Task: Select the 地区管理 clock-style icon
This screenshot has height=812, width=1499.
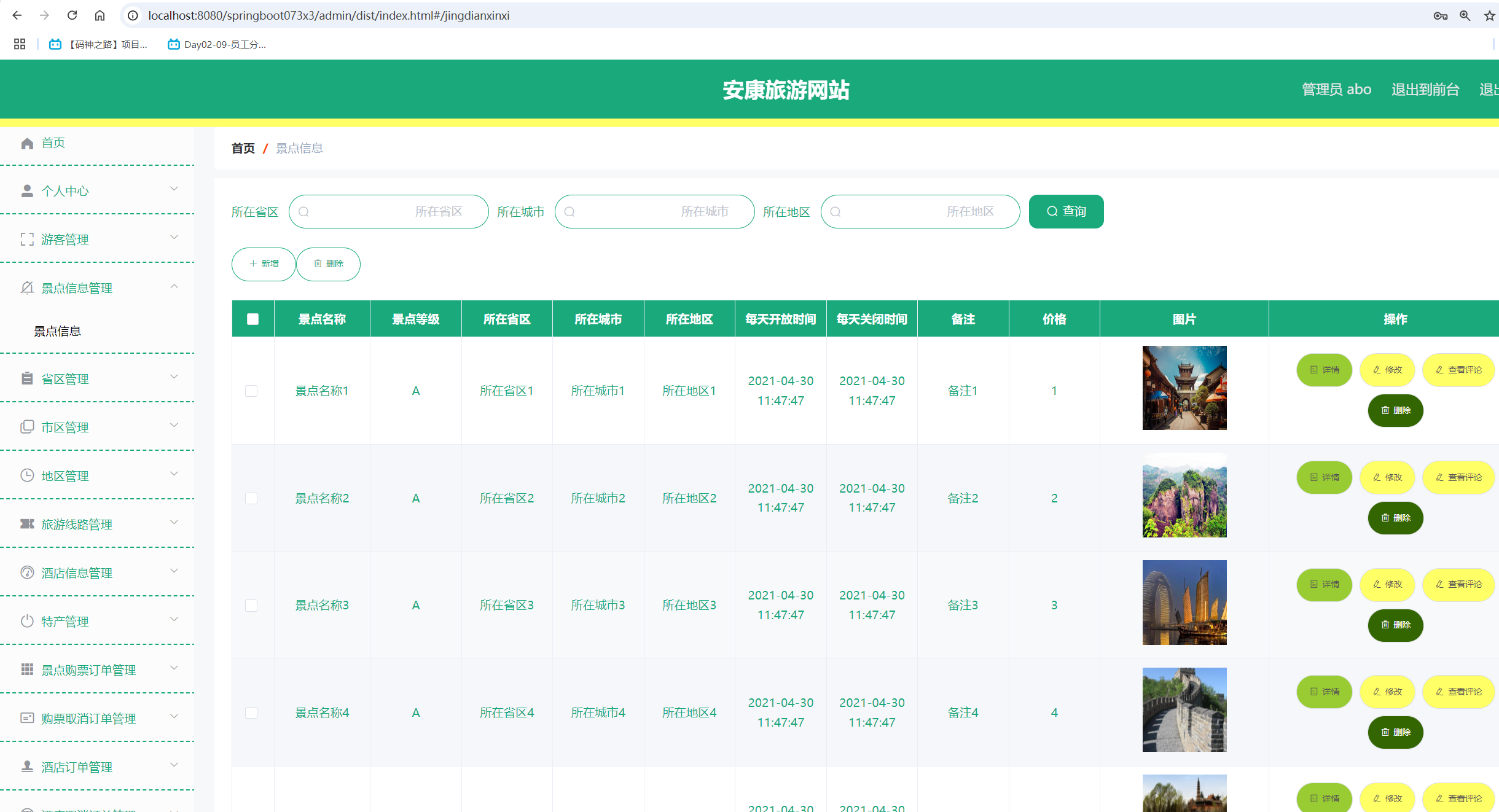Action: [x=27, y=475]
